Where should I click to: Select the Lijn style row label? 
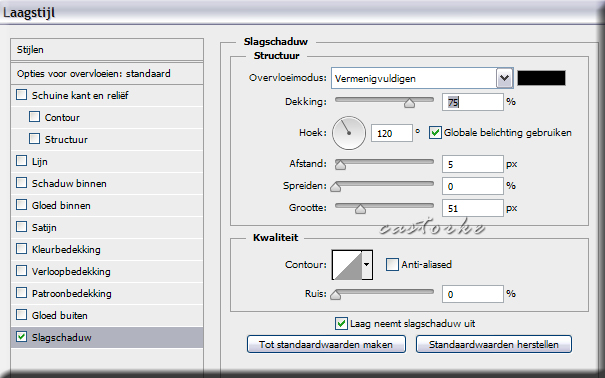click(40, 162)
